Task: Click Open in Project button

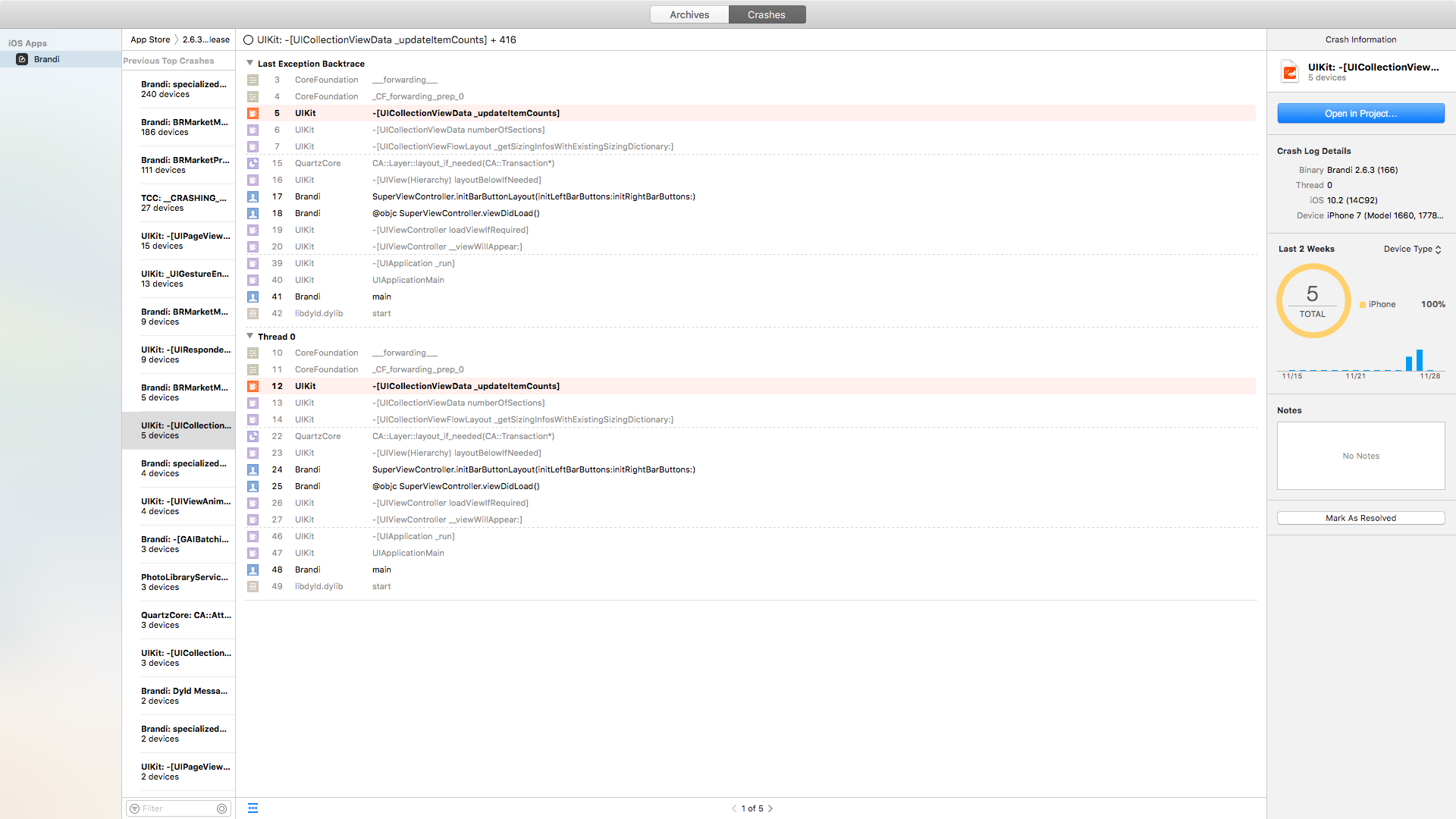Action: [x=1360, y=114]
